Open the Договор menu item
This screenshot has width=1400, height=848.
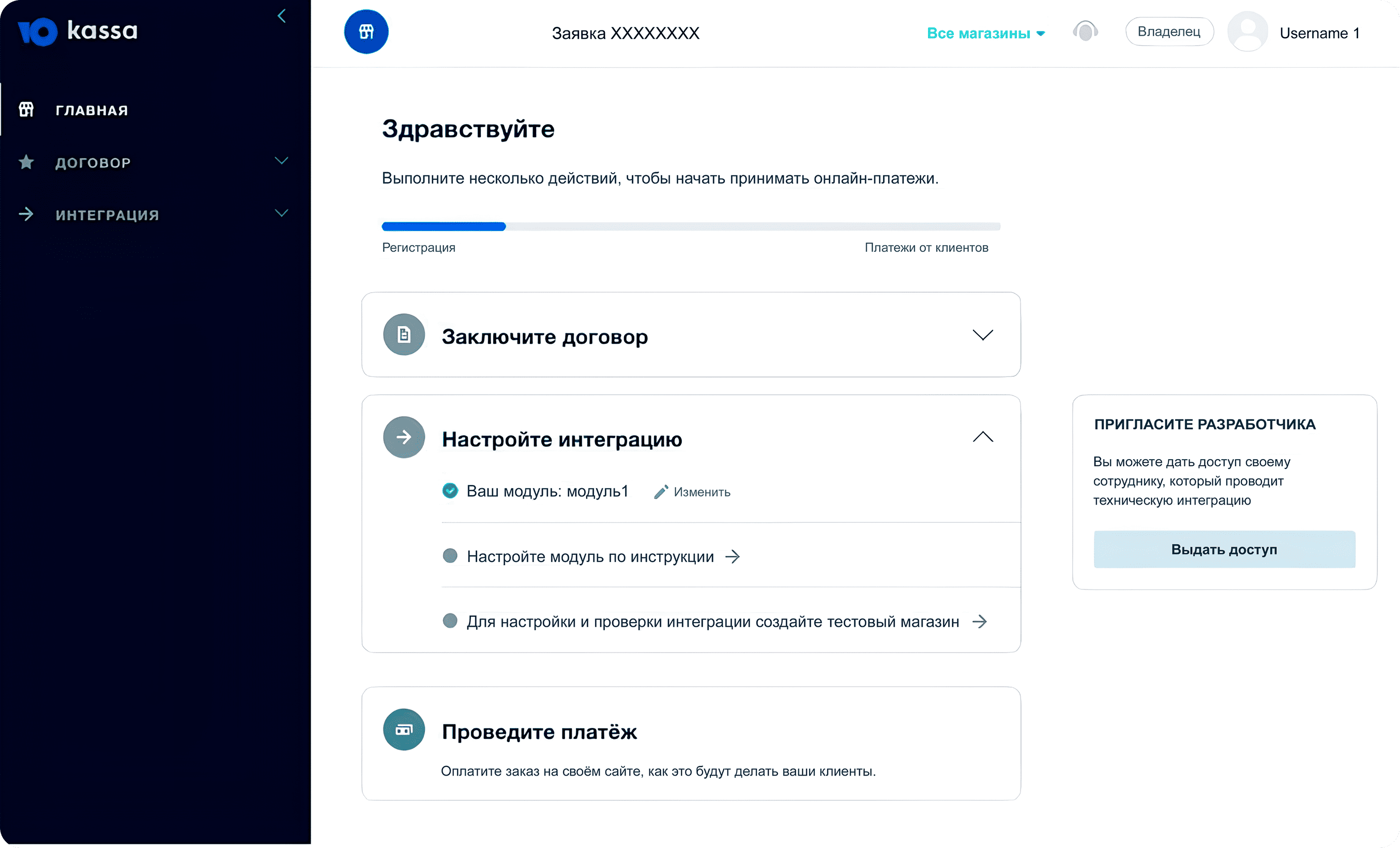[x=93, y=162]
